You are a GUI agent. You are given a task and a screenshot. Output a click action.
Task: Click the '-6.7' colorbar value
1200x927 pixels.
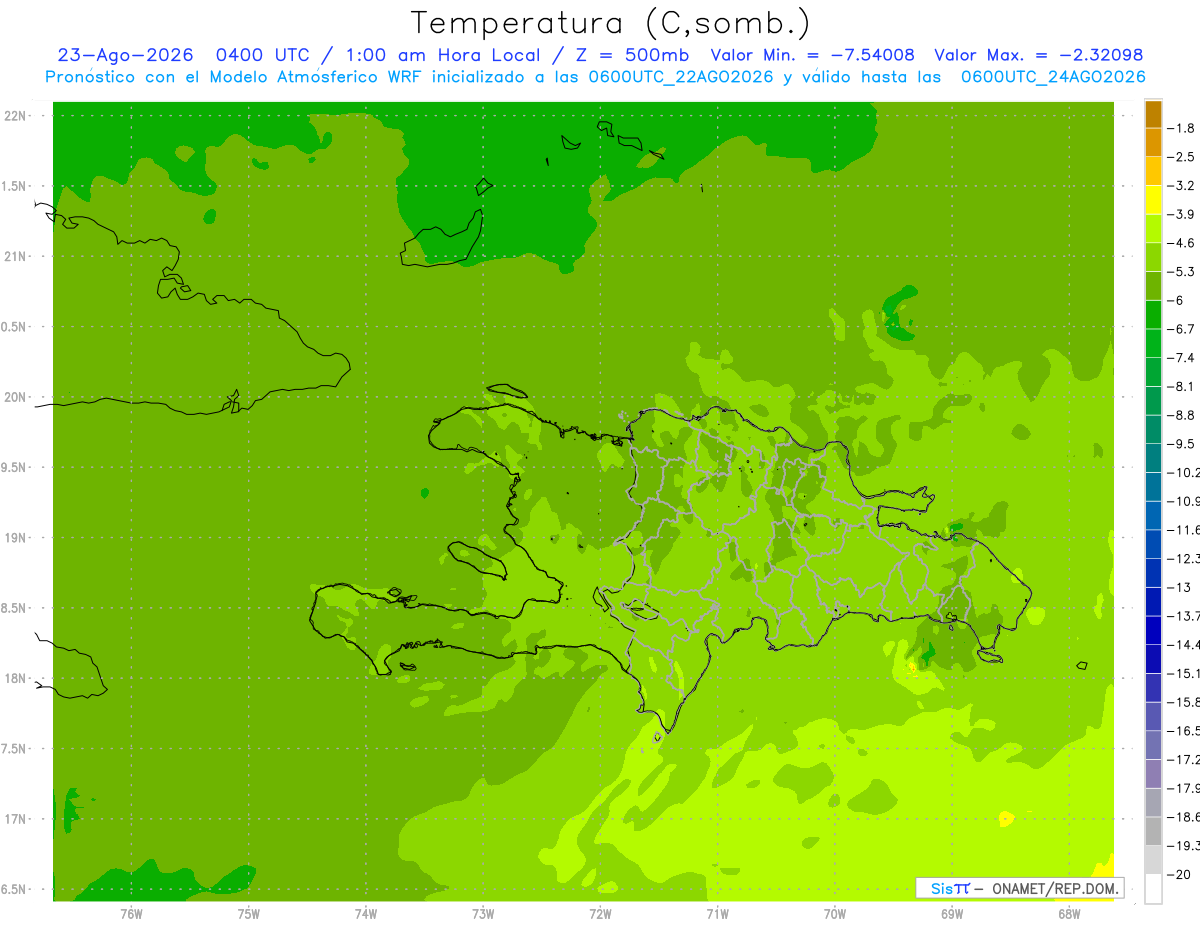[x=1180, y=329]
